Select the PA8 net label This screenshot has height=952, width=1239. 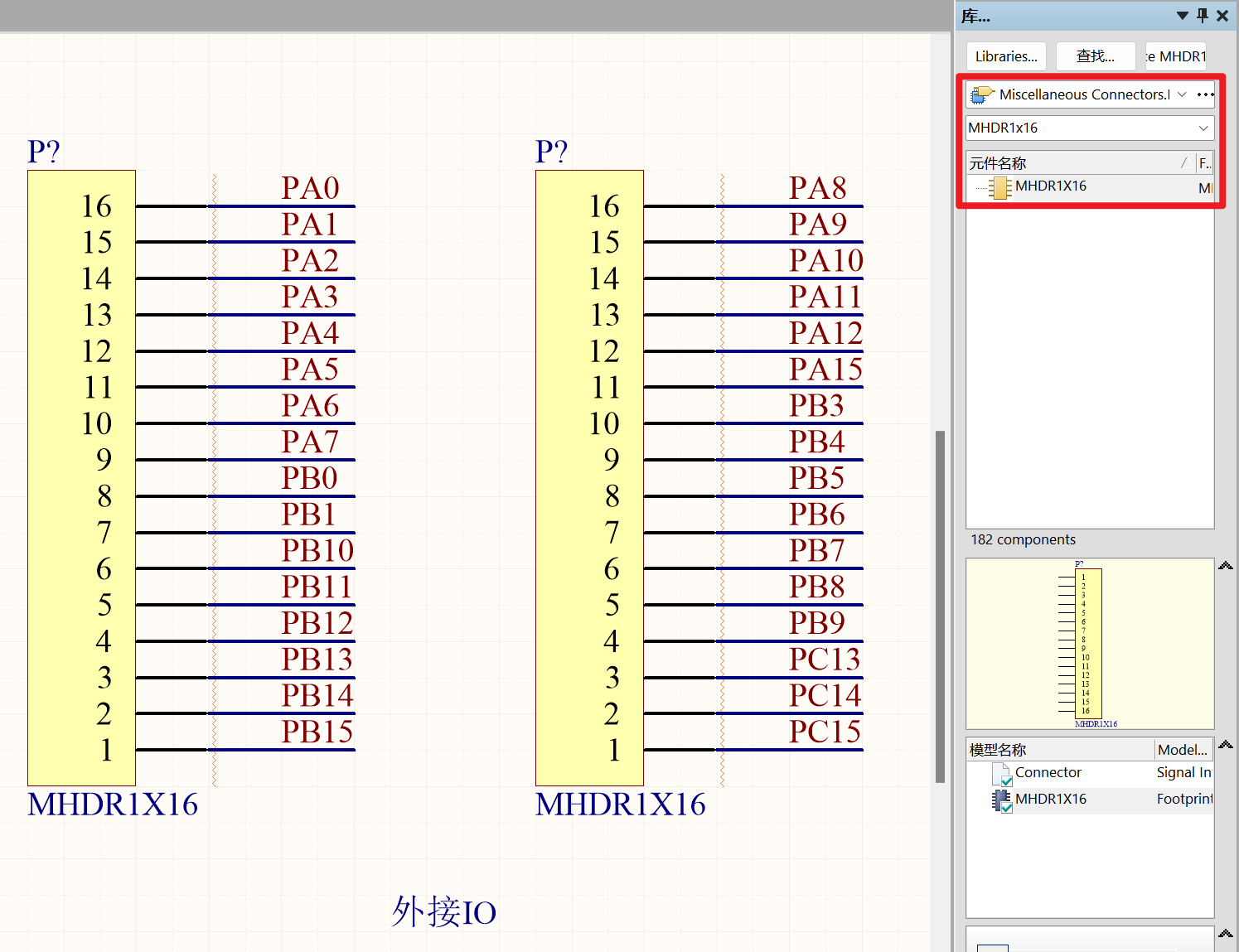[x=818, y=189]
